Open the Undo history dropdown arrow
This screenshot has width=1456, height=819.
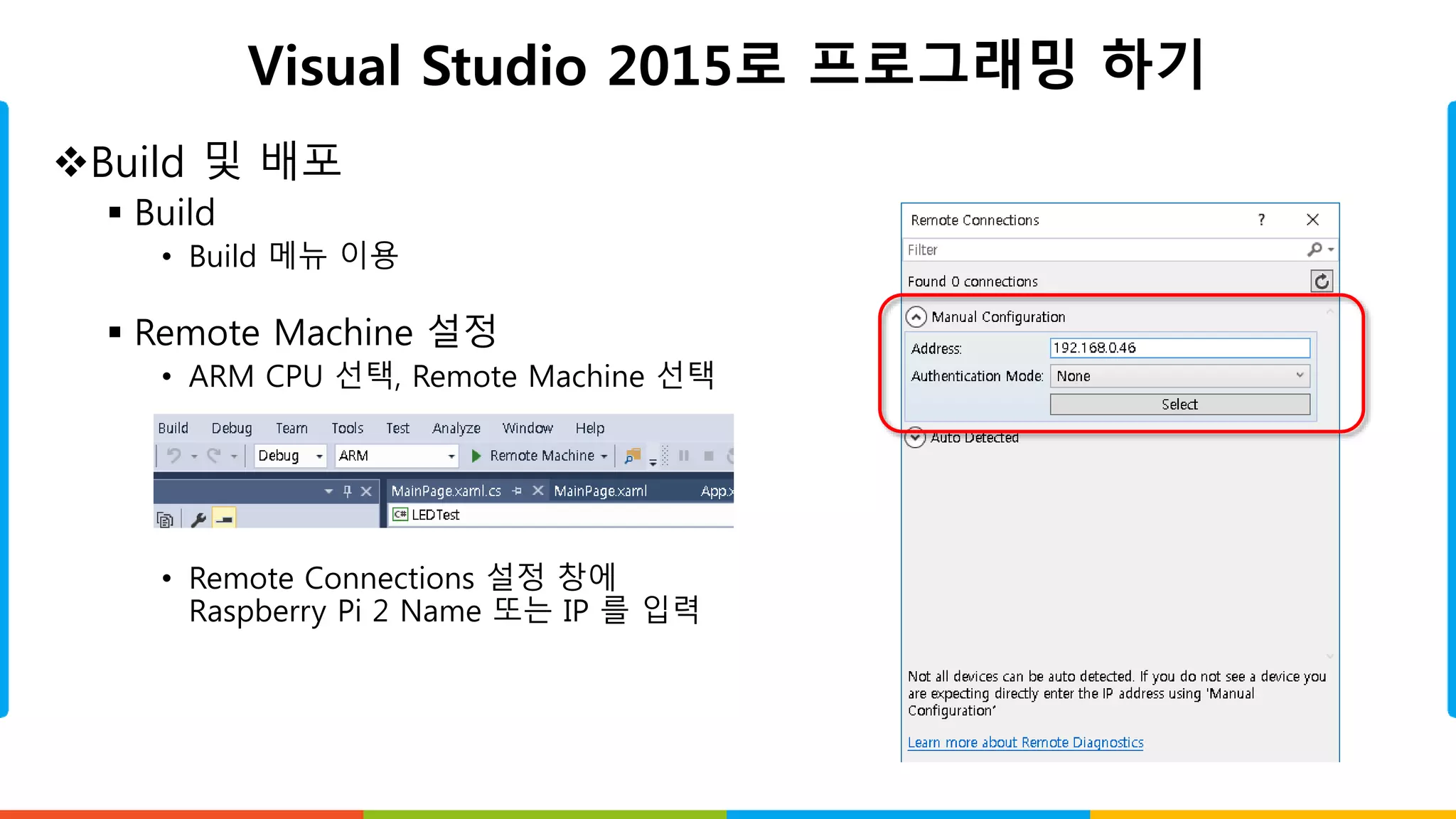coord(193,456)
